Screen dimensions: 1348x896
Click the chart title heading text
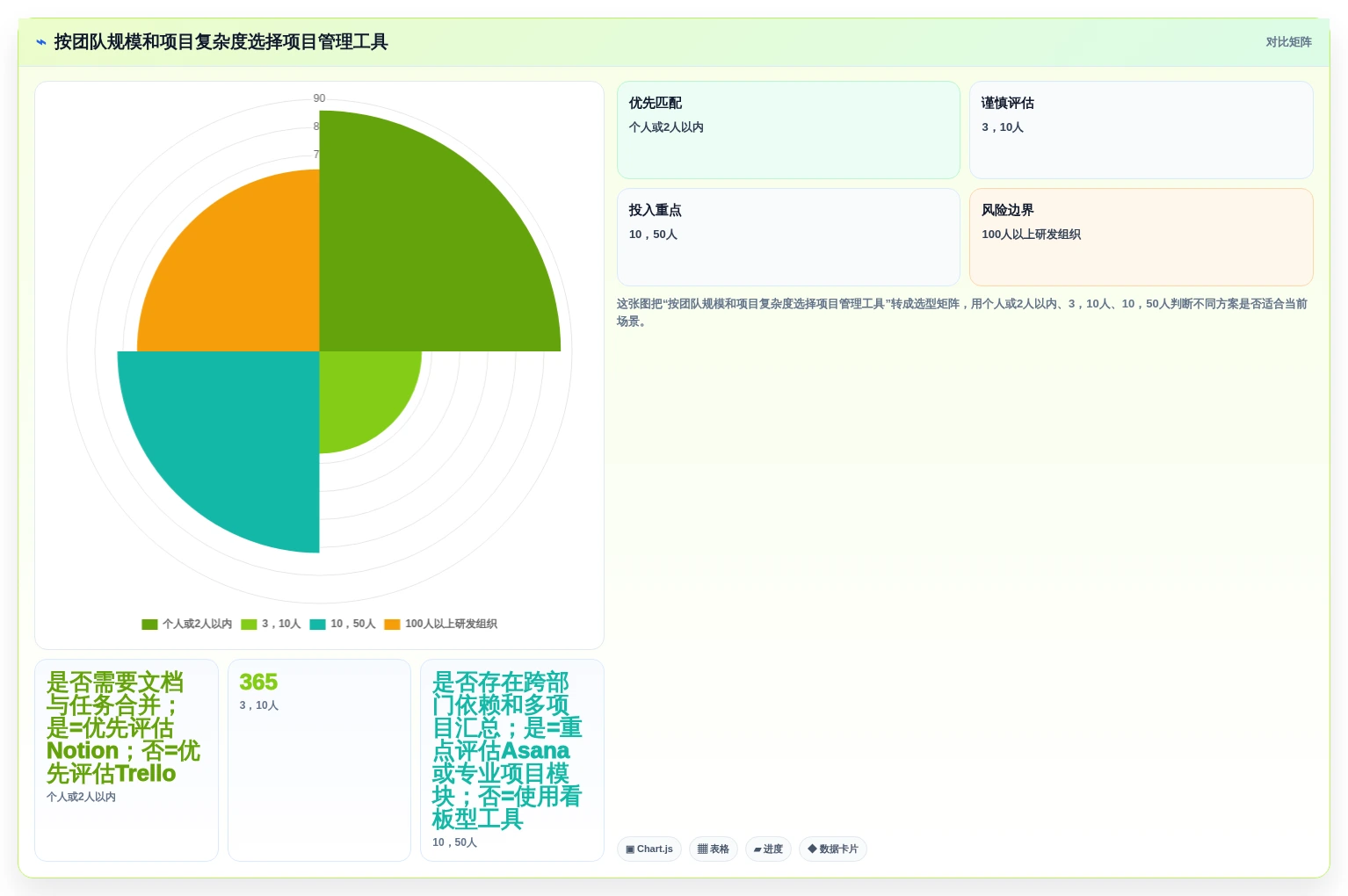221,42
